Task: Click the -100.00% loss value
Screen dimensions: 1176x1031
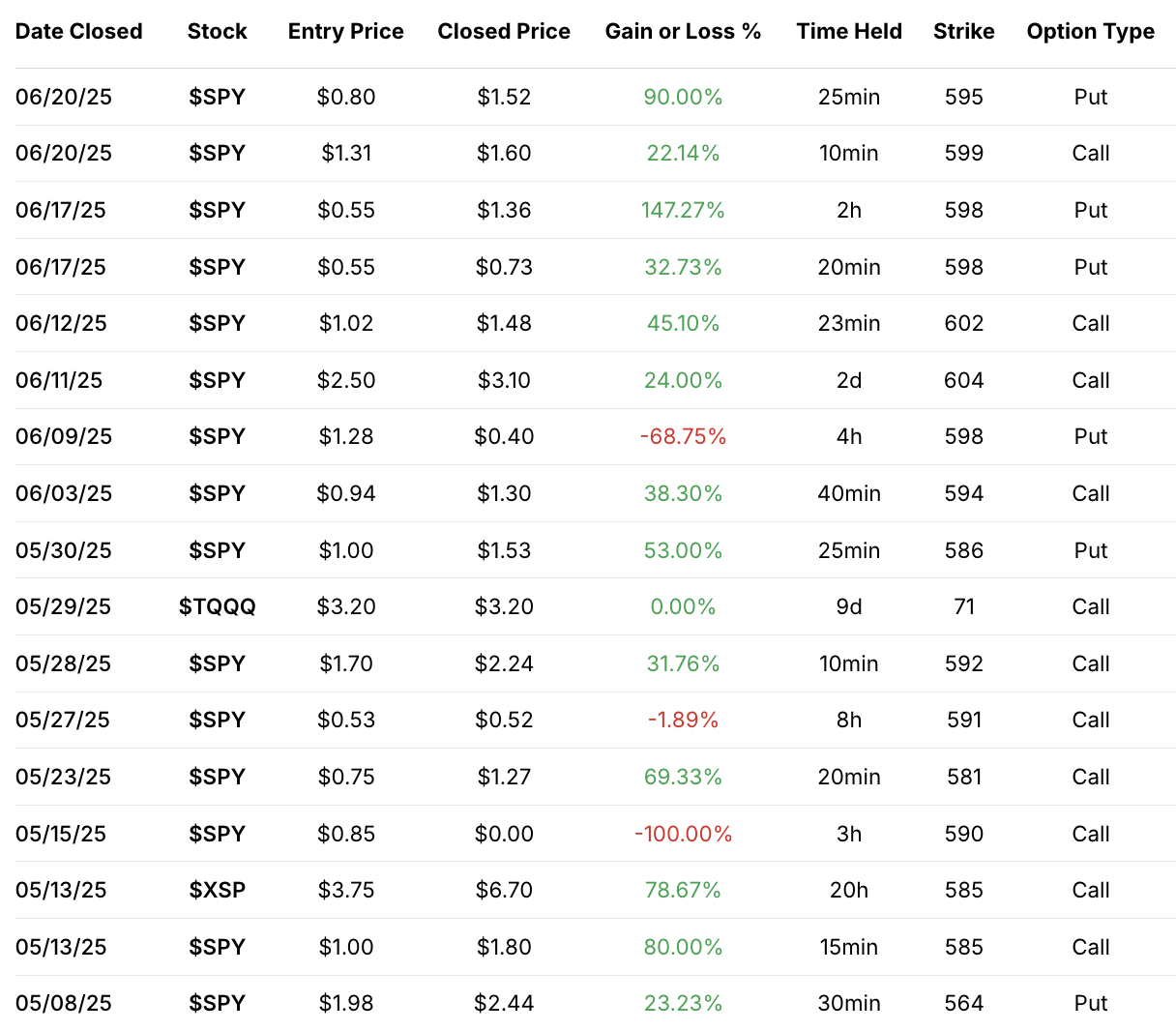Action: 683,834
